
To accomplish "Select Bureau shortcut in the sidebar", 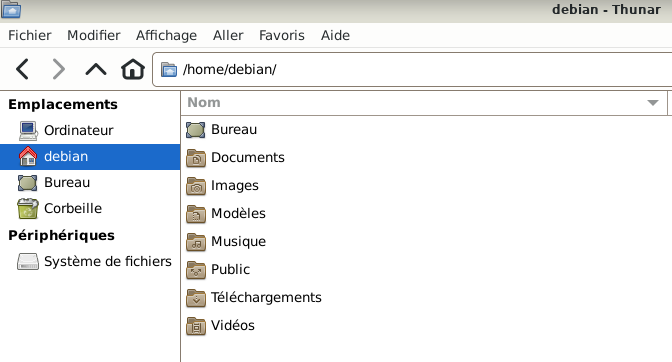I will (54, 182).
